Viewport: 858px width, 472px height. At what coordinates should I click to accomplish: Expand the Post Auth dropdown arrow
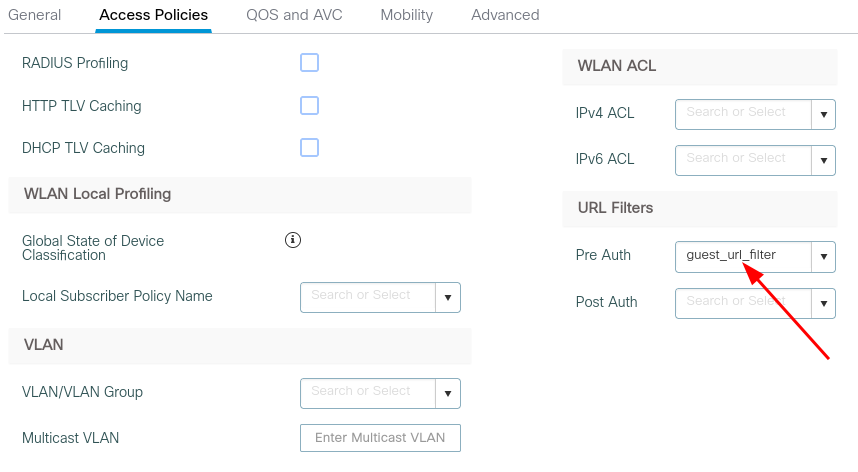click(823, 303)
